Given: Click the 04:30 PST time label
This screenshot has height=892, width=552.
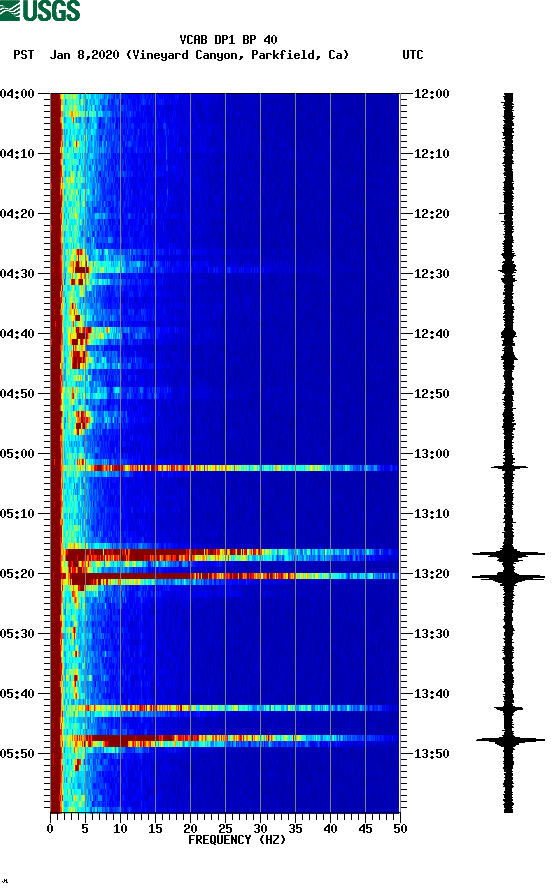Looking at the screenshot, I should click(17, 274).
